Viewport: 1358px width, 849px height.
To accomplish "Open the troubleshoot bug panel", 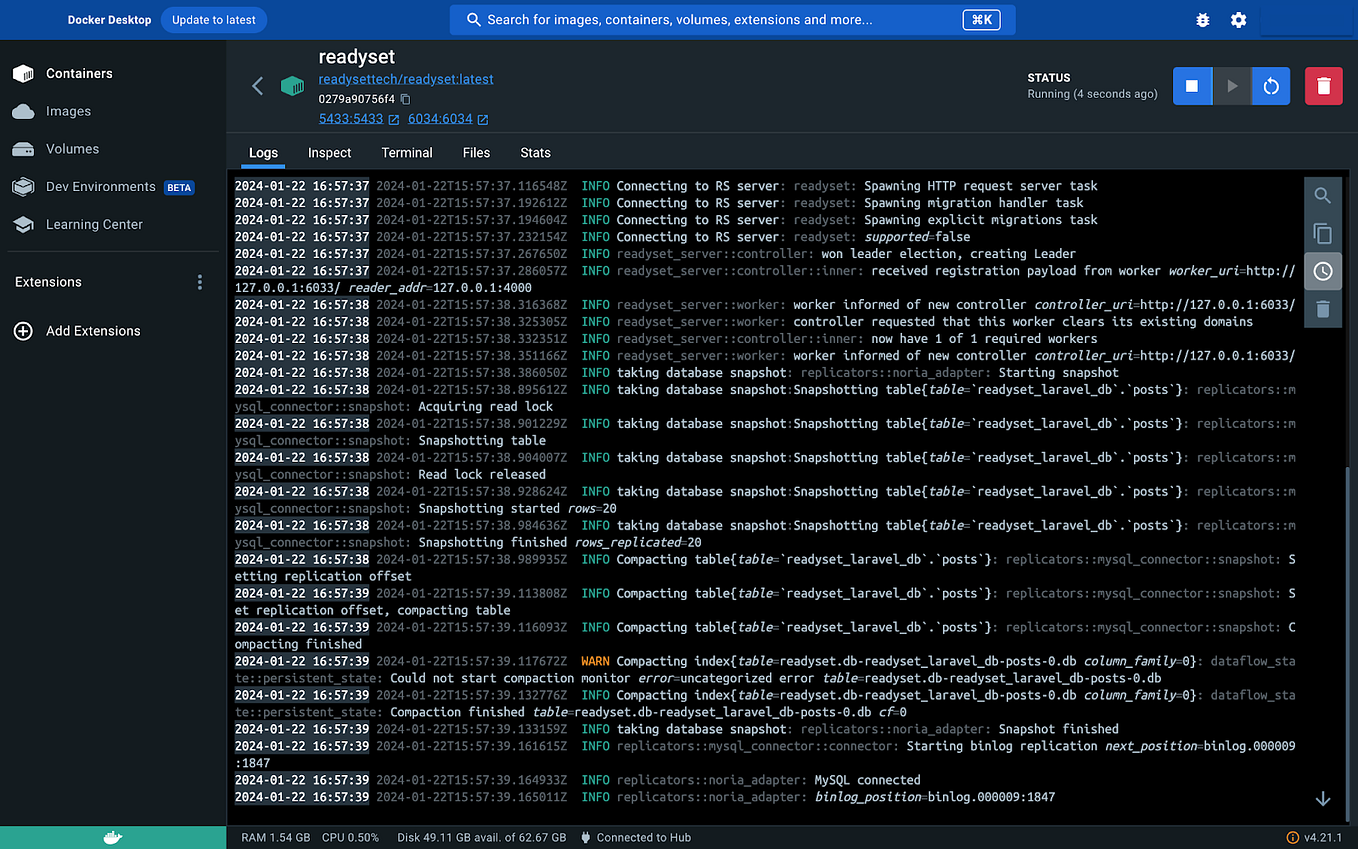I will click(1201, 19).
